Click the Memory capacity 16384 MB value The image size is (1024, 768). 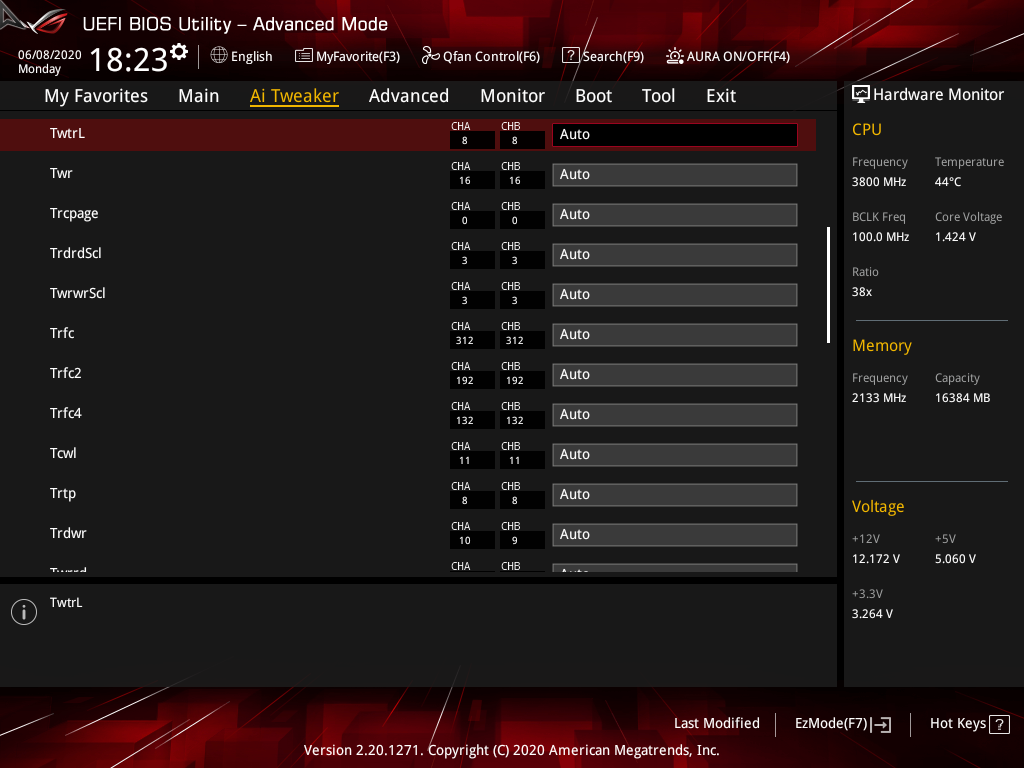click(963, 398)
